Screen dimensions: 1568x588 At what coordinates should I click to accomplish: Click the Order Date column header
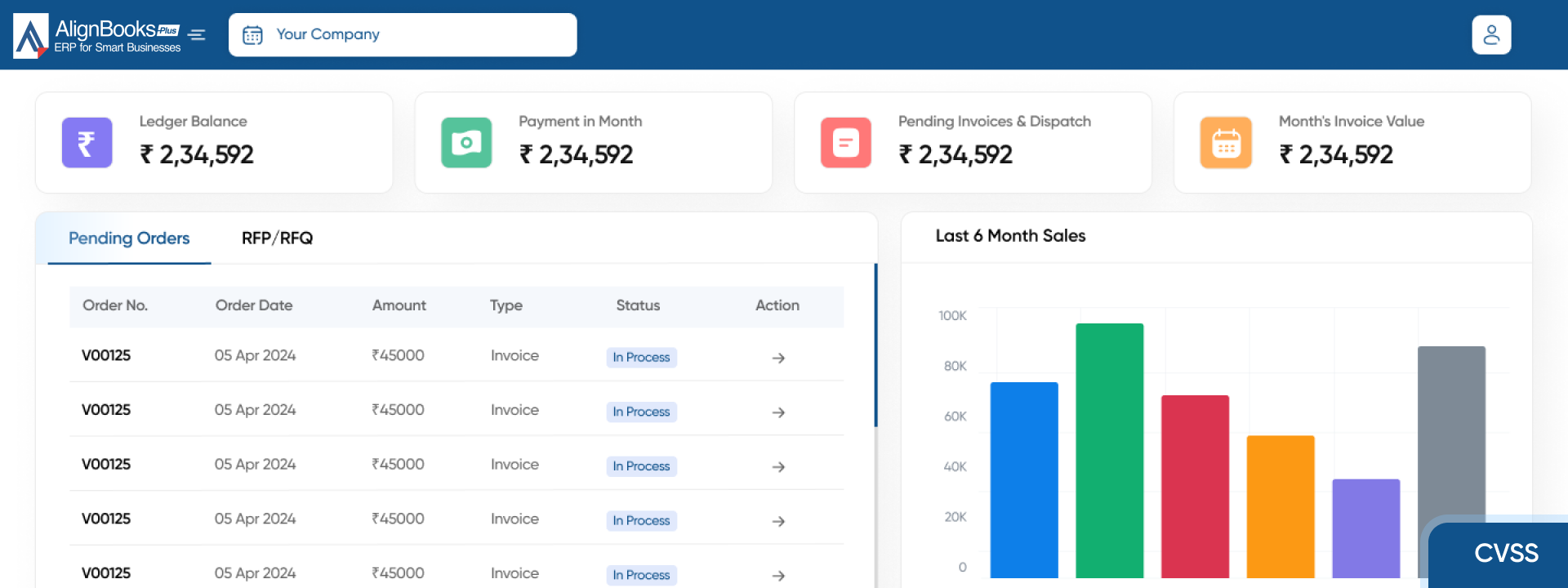[254, 305]
